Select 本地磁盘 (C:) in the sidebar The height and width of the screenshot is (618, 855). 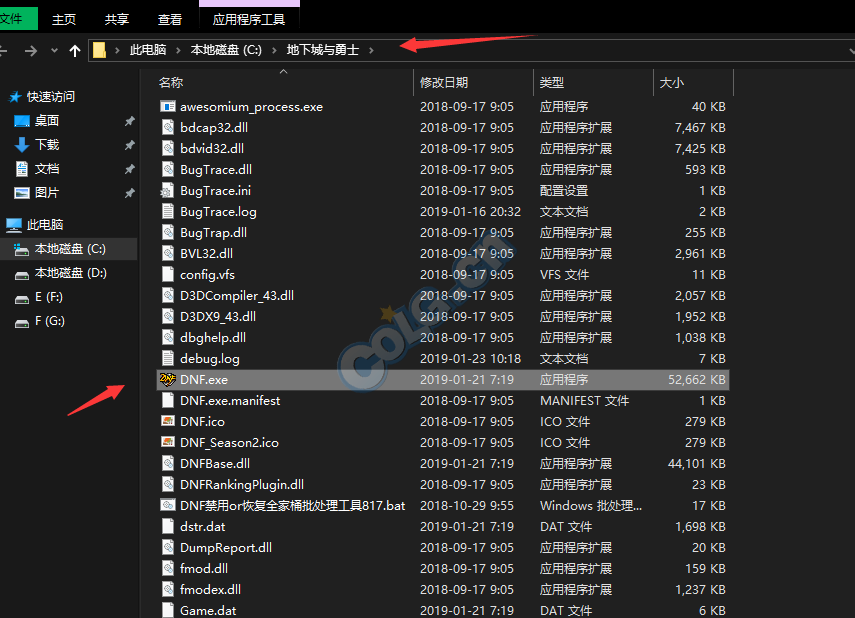(70, 249)
